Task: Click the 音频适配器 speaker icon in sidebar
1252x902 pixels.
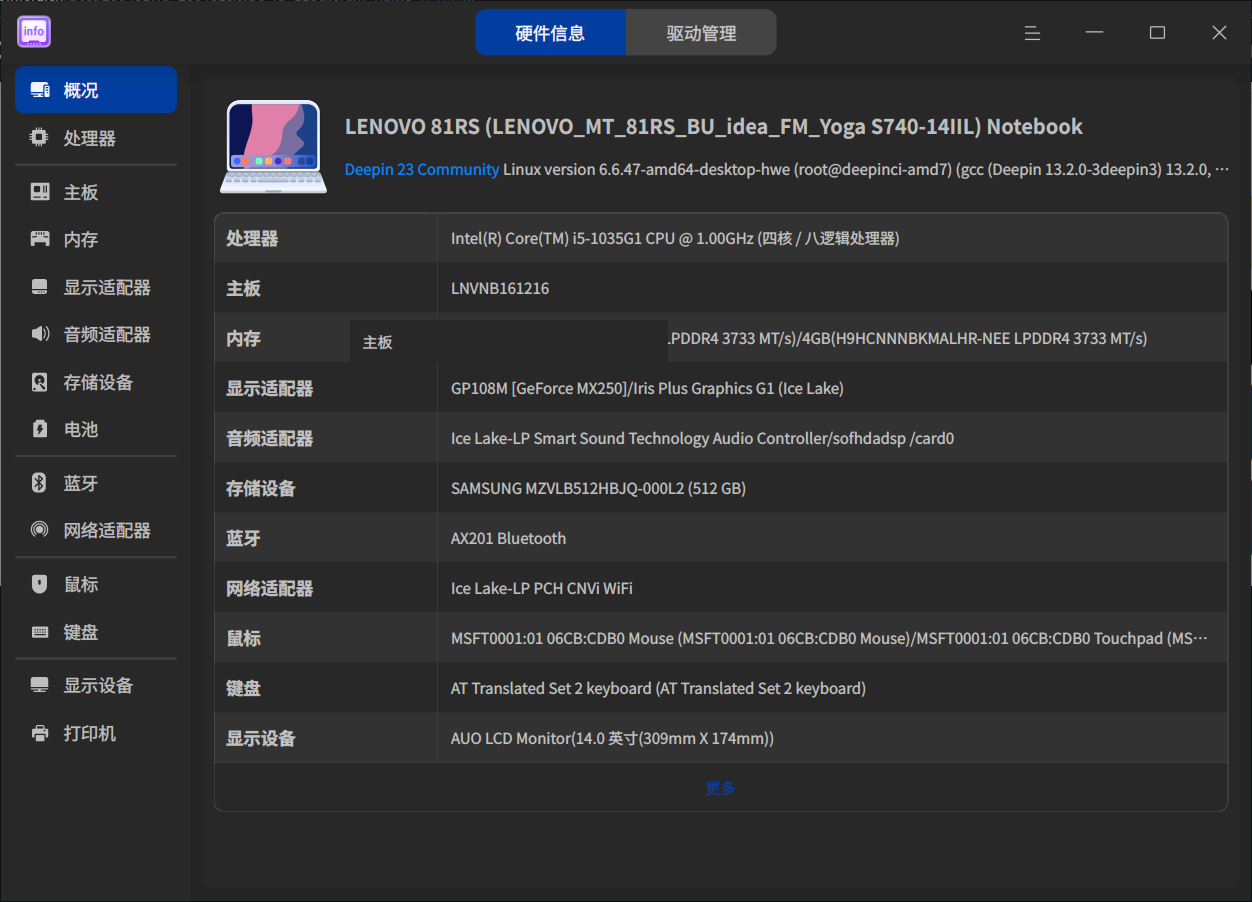Action: pyautogui.click(x=40, y=334)
